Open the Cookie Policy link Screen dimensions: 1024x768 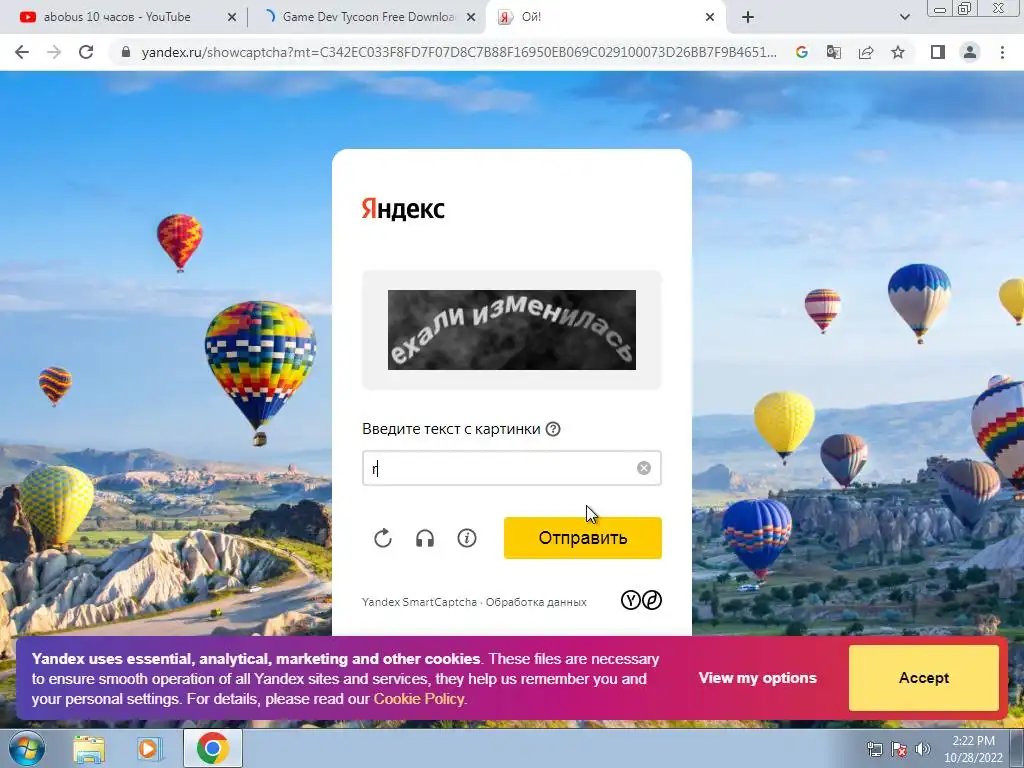tap(419, 699)
